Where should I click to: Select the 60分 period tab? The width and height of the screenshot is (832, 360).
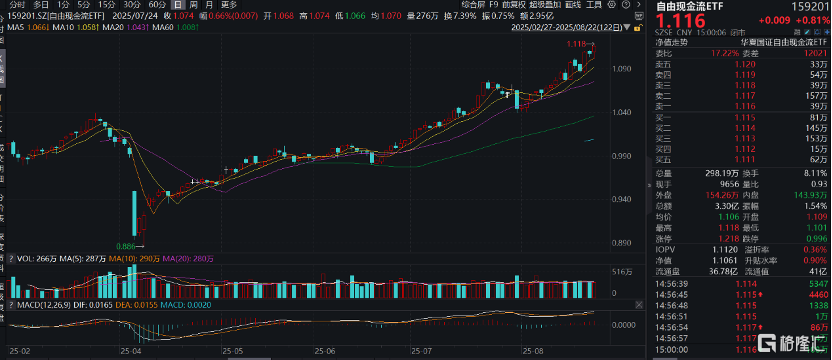click(157, 5)
